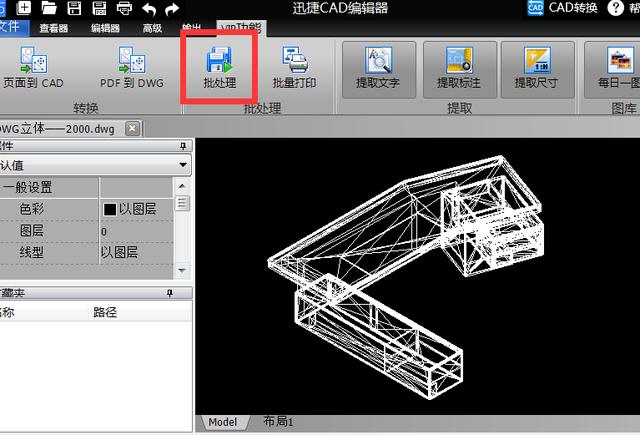Open a file with the folder icon
Image resolution: width=640 pixels, height=435 pixels.
pyautogui.click(x=49, y=8)
